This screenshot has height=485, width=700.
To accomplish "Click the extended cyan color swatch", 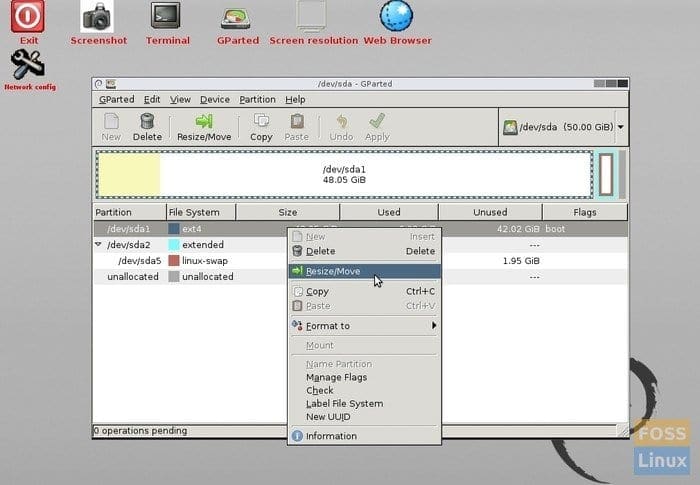I will click(174, 245).
